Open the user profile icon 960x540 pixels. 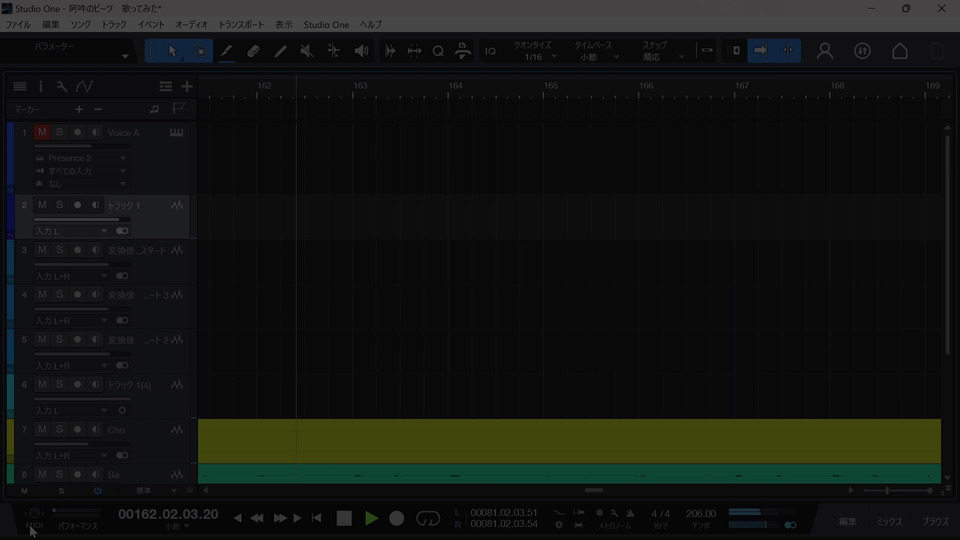click(825, 51)
